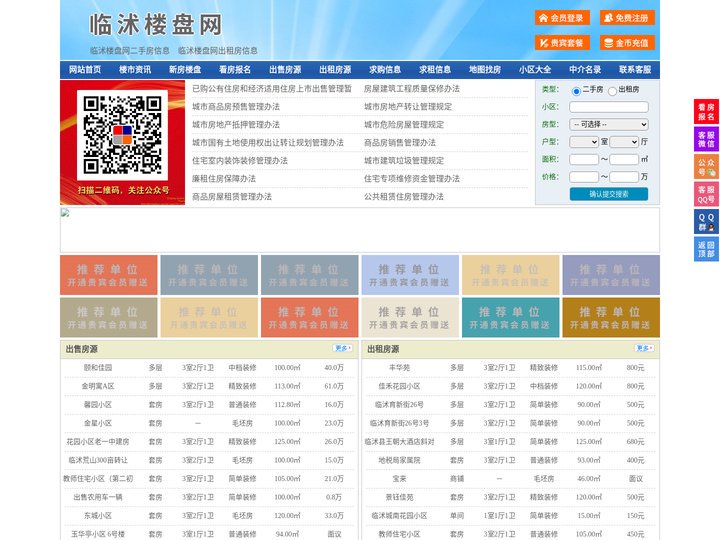
Task: Open 联系客服 nav item
Action: click(x=635, y=70)
